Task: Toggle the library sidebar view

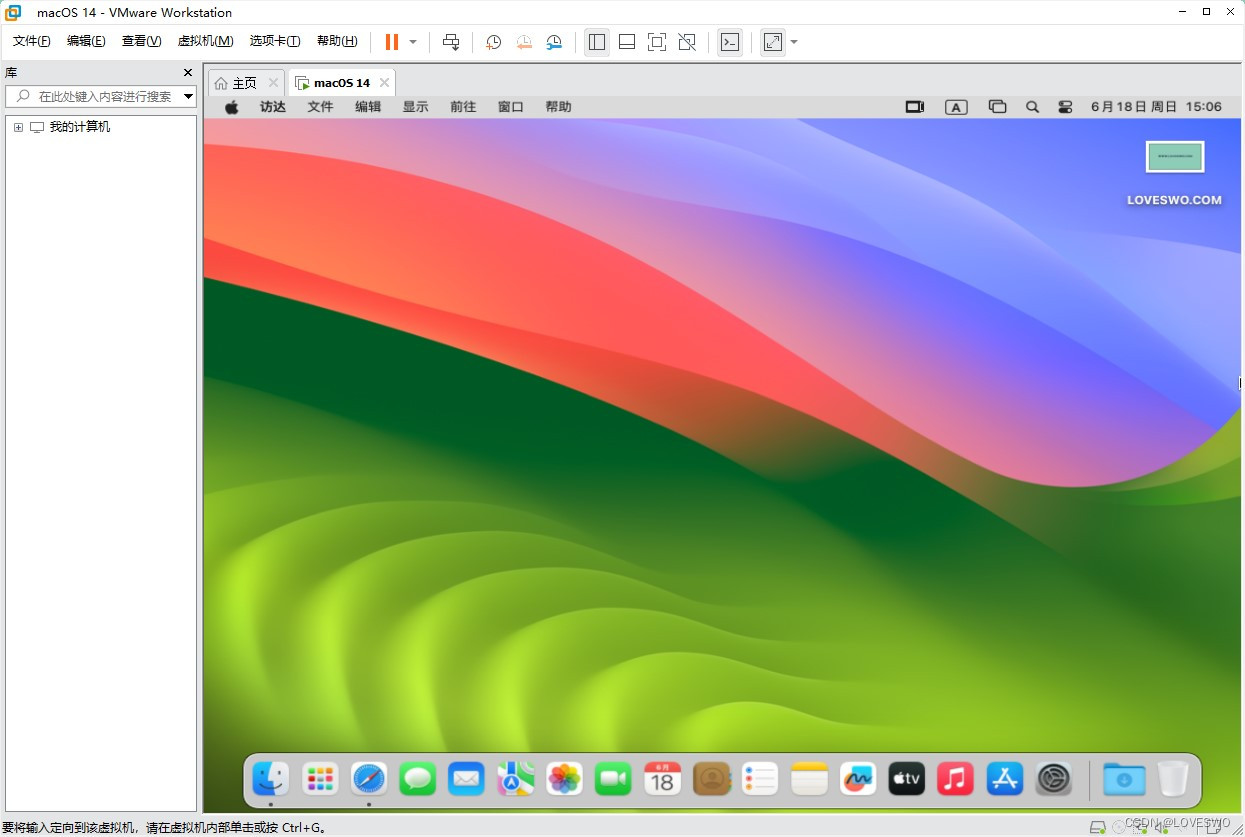Action: point(597,42)
